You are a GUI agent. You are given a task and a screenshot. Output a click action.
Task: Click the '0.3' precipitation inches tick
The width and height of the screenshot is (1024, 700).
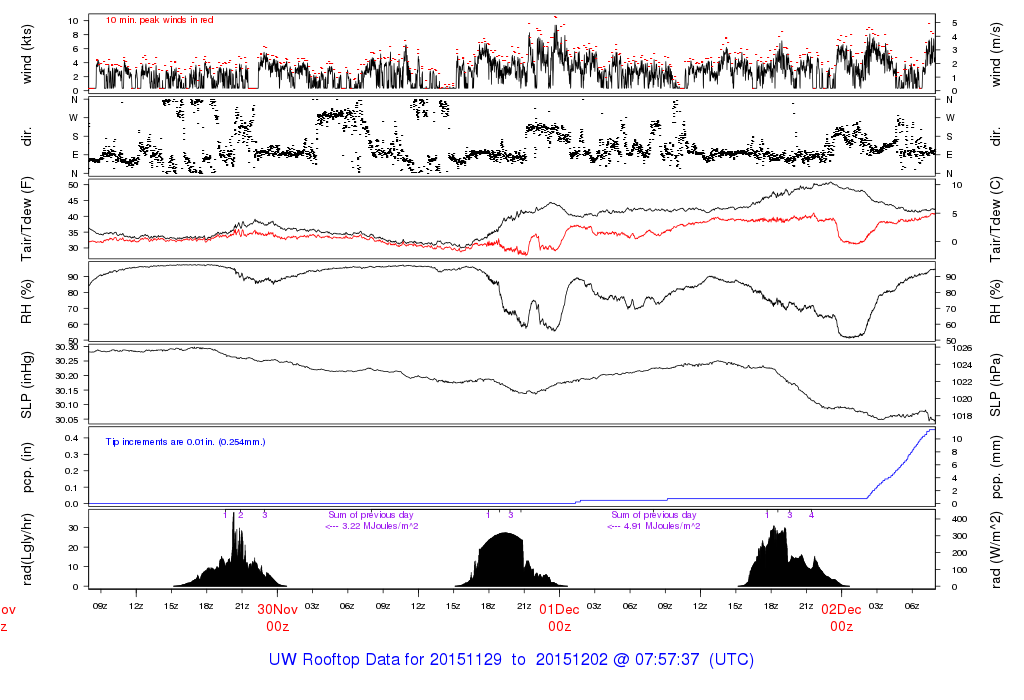pyautogui.click(x=72, y=454)
